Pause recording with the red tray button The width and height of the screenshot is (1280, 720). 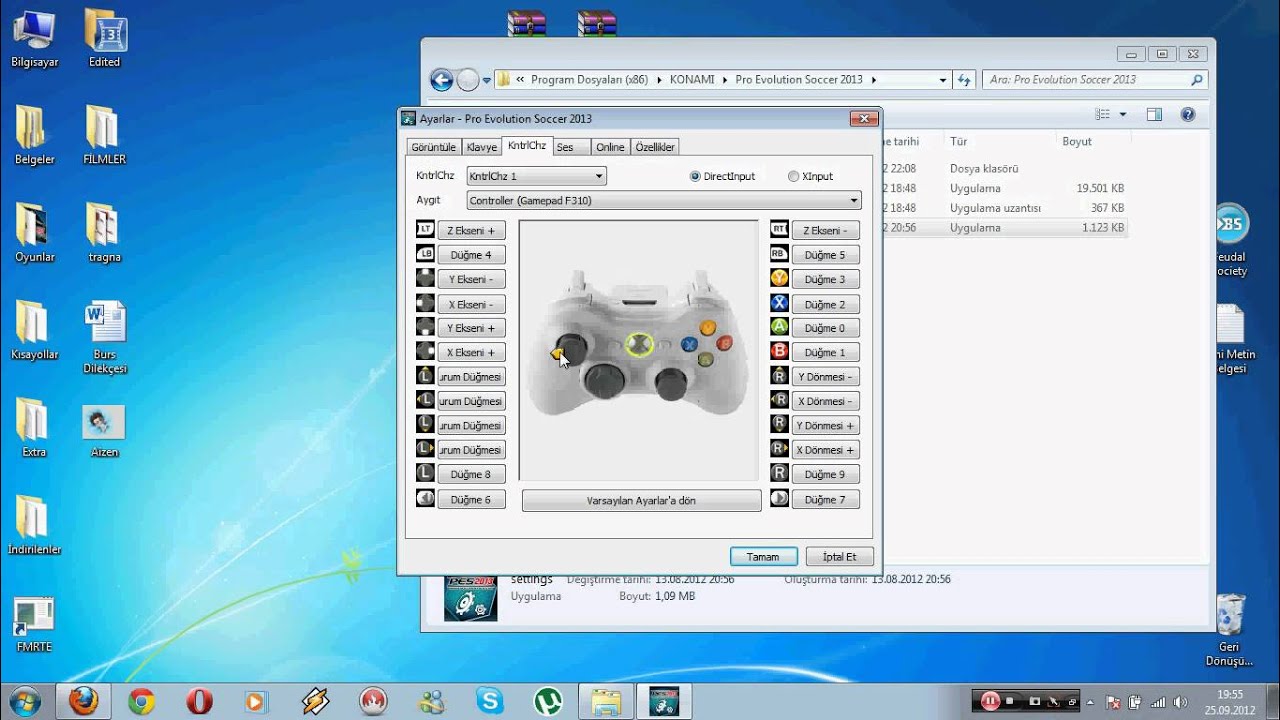989,701
